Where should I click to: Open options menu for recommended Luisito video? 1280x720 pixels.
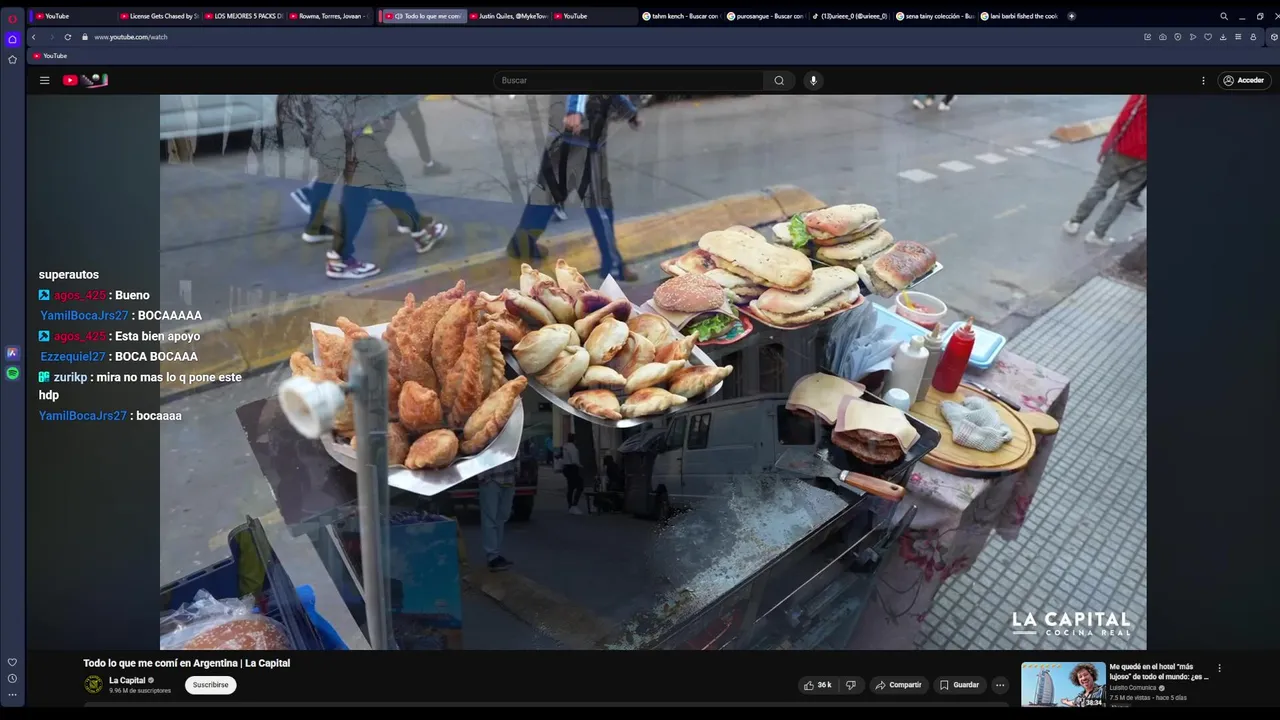pyautogui.click(x=1219, y=668)
